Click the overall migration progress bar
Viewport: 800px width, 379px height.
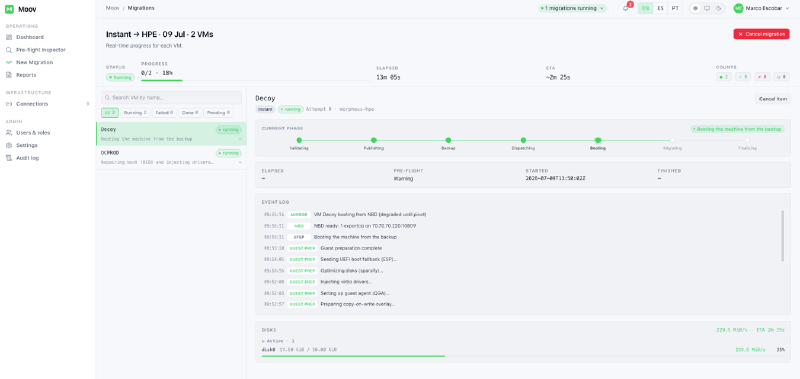(255, 80)
